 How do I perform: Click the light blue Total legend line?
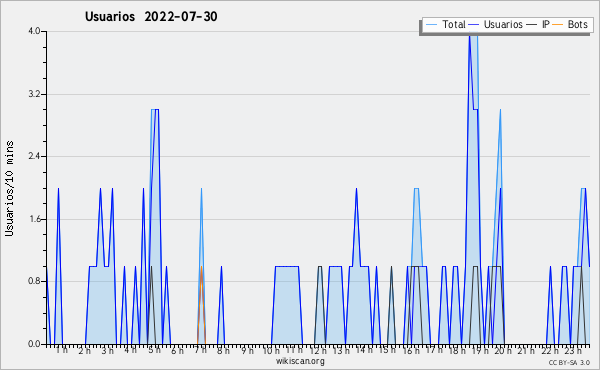(x=431, y=24)
